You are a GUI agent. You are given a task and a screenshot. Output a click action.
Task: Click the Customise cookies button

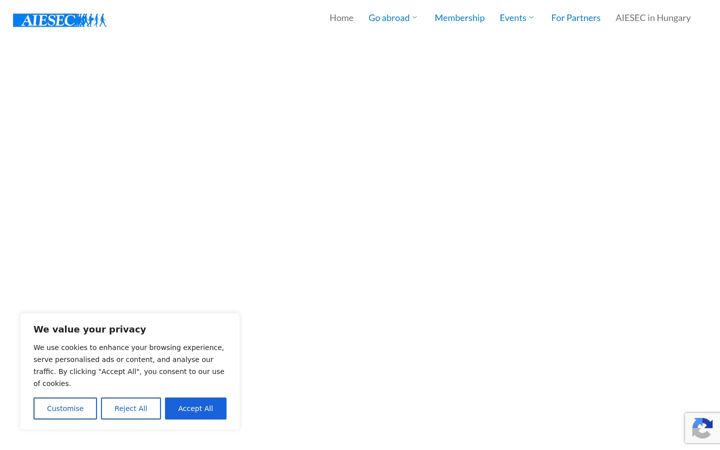65,408
